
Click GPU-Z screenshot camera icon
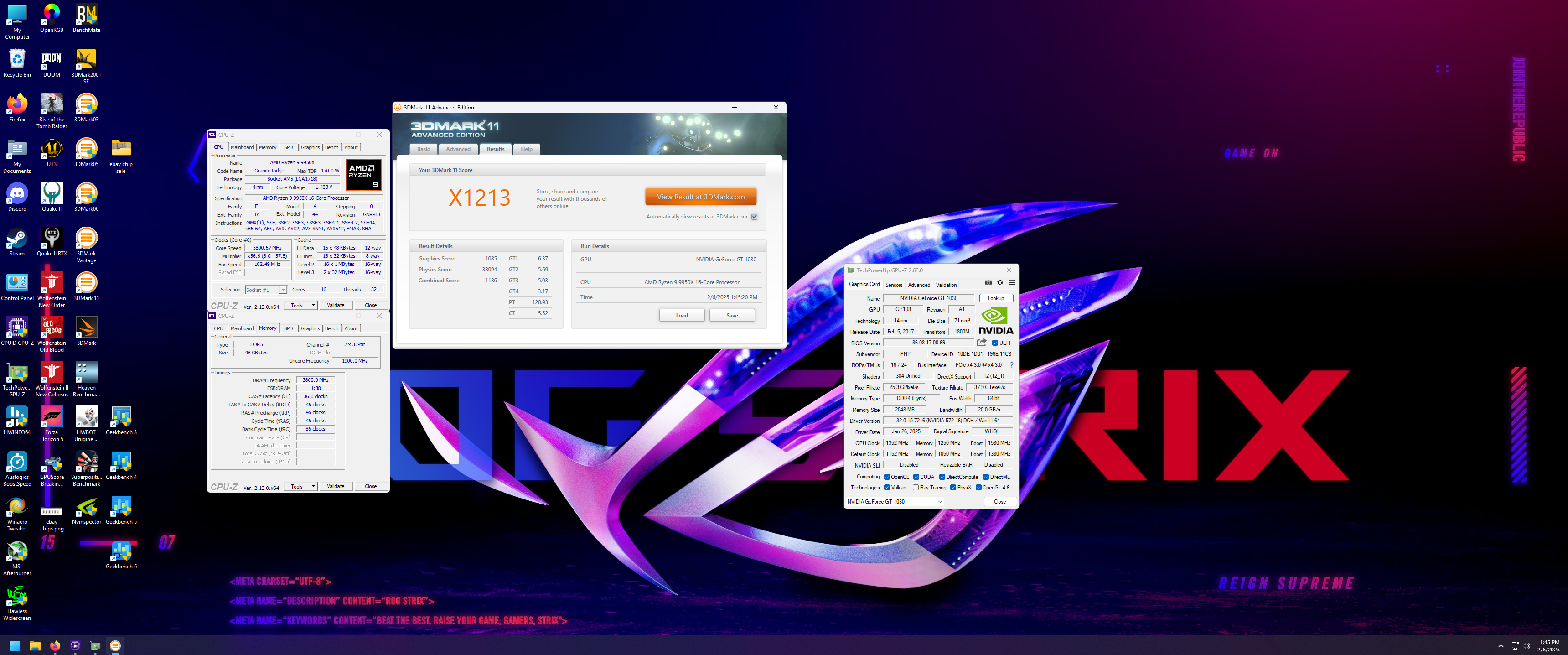(988, 282)
